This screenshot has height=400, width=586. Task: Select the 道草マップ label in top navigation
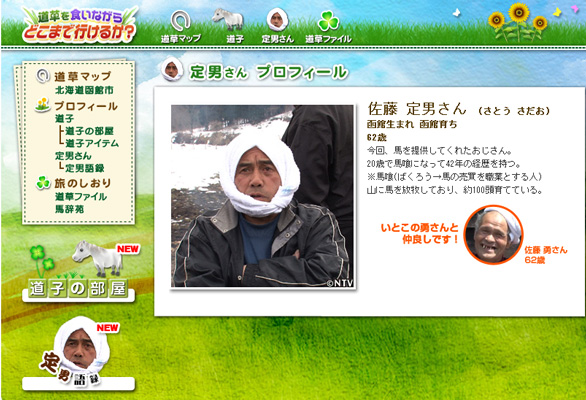tap(181, 39)
